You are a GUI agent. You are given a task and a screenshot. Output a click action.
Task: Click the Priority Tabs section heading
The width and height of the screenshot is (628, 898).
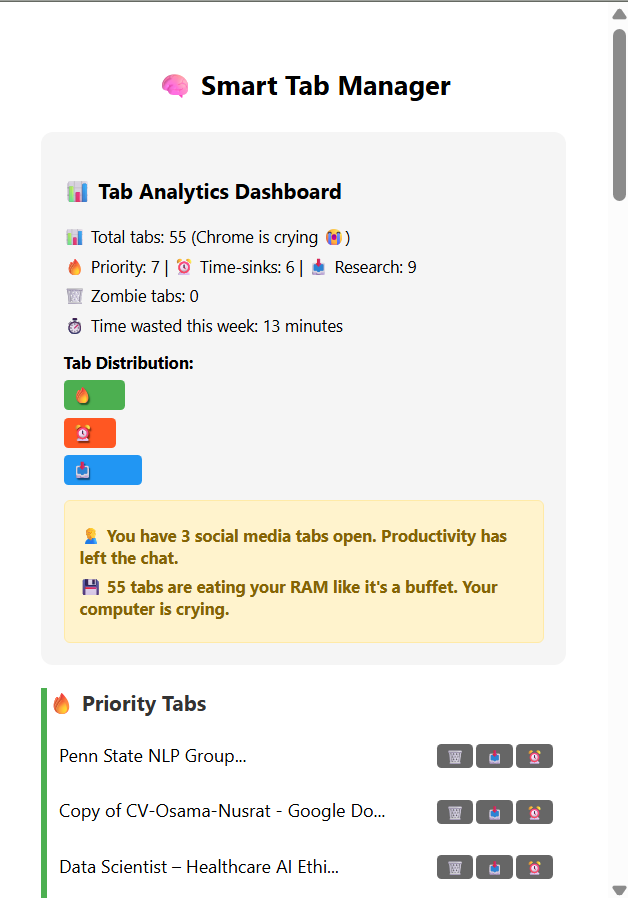(x=144, y=704)
